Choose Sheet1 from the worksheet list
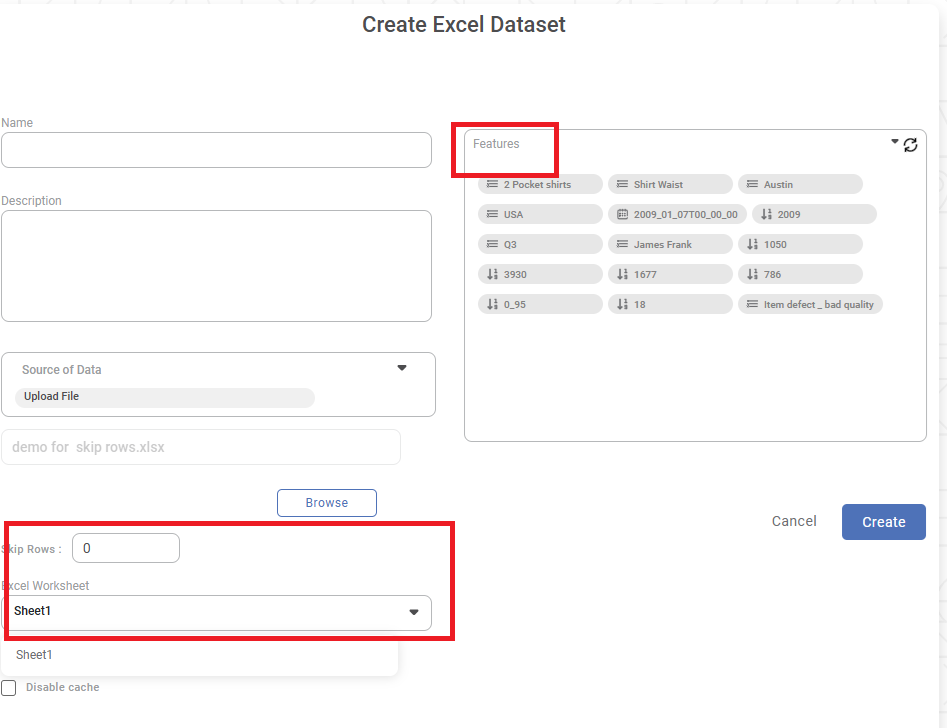The height and width of the screenshot is (728, 947). (x=34, y=655)
